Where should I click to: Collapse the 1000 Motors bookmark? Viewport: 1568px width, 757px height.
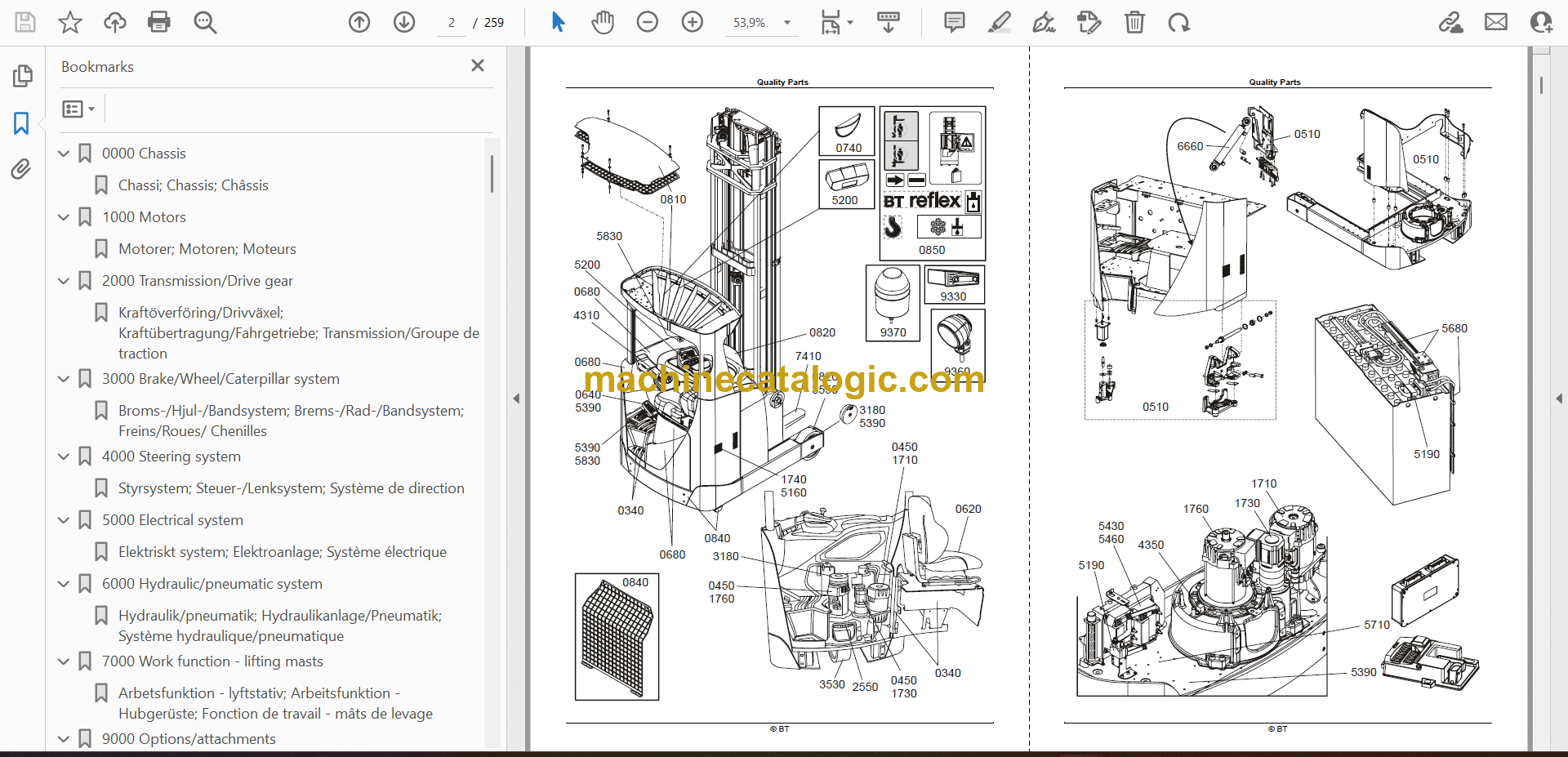[x=64, y=216]
